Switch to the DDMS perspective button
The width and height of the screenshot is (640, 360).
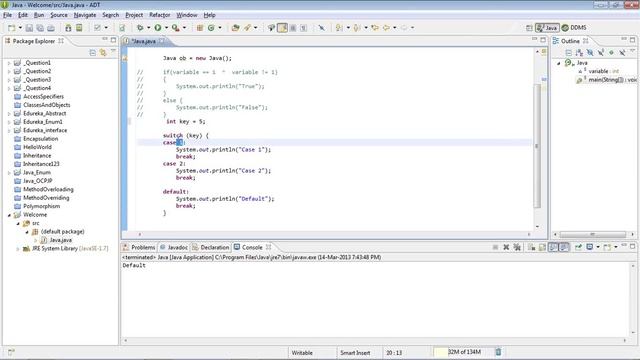coord(574,28)
